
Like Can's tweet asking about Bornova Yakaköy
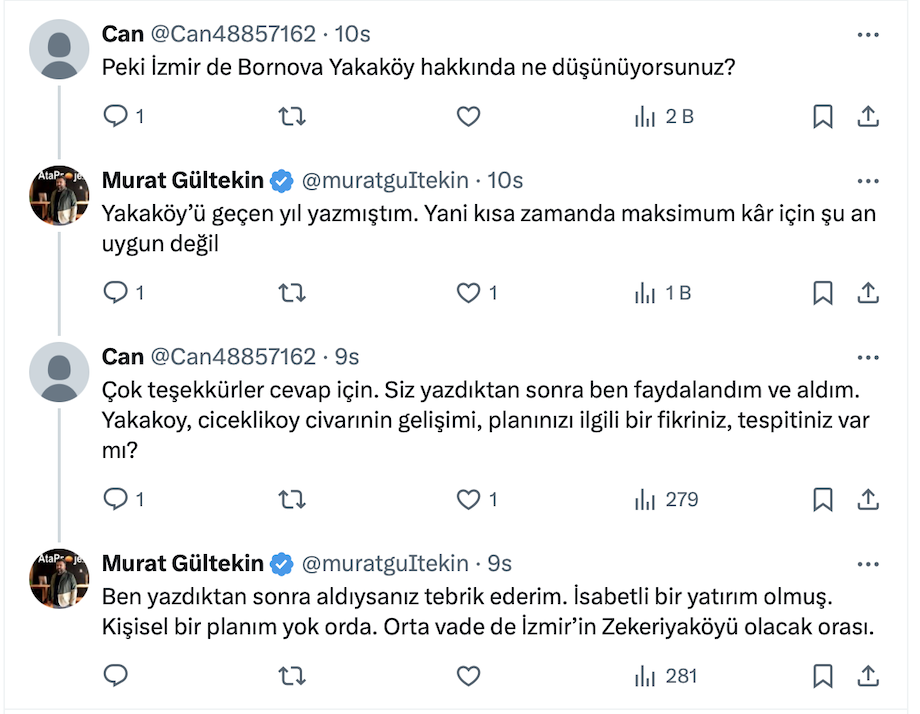[468, 117]
